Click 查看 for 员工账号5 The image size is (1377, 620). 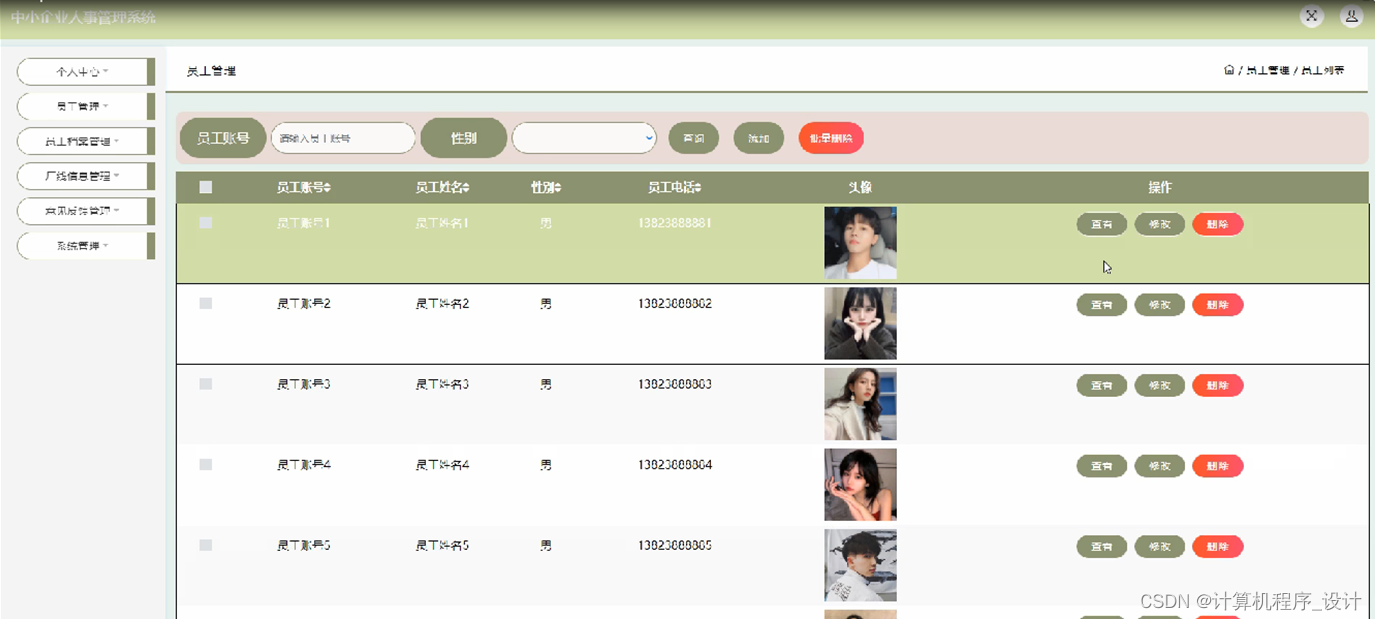pos(1102,547)
